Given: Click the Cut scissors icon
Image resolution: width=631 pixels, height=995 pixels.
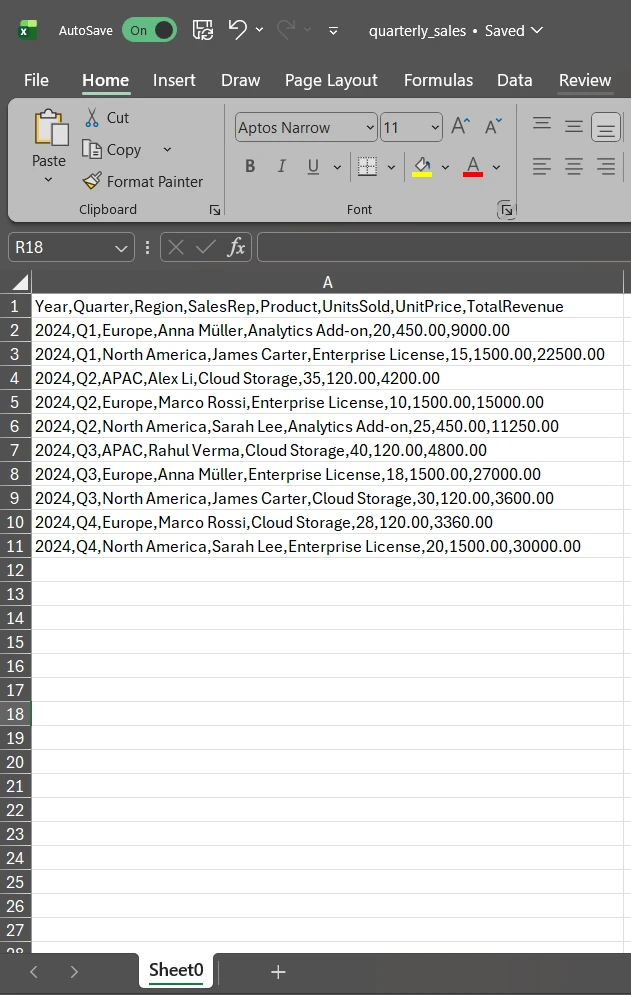Looking at the screenshot, I should [93, 118].
